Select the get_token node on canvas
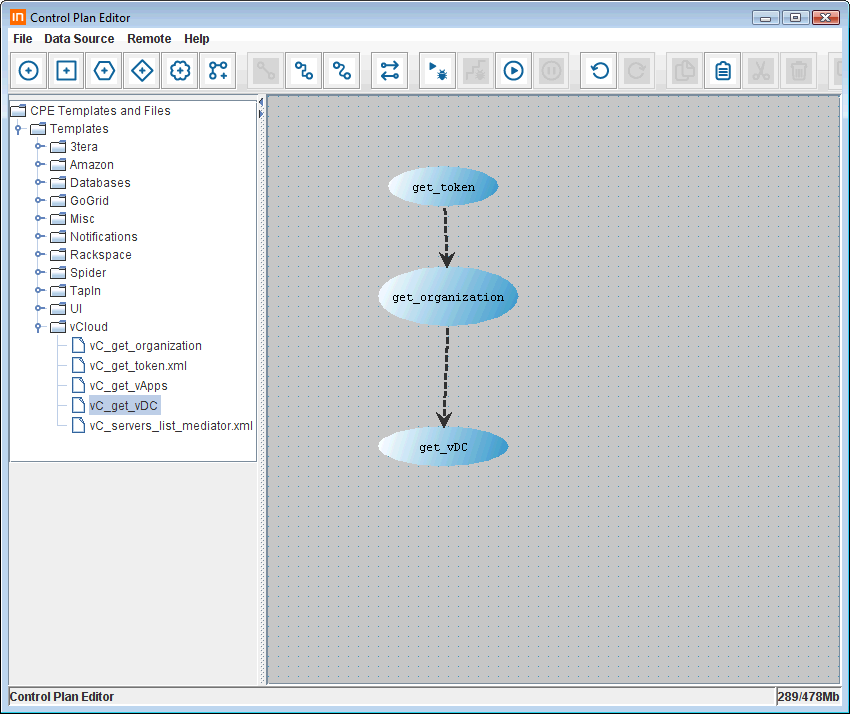Image resolution: width=850 pixels, height=714 pixels. click(443, 187)
